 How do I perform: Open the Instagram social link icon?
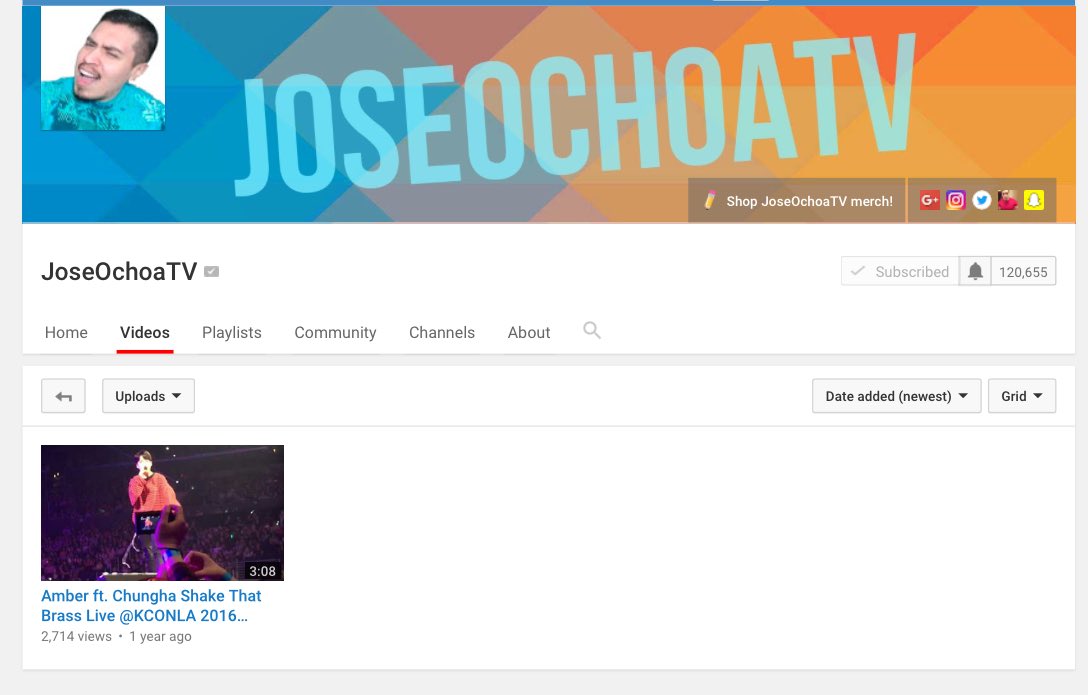click(x=955, y=200)
